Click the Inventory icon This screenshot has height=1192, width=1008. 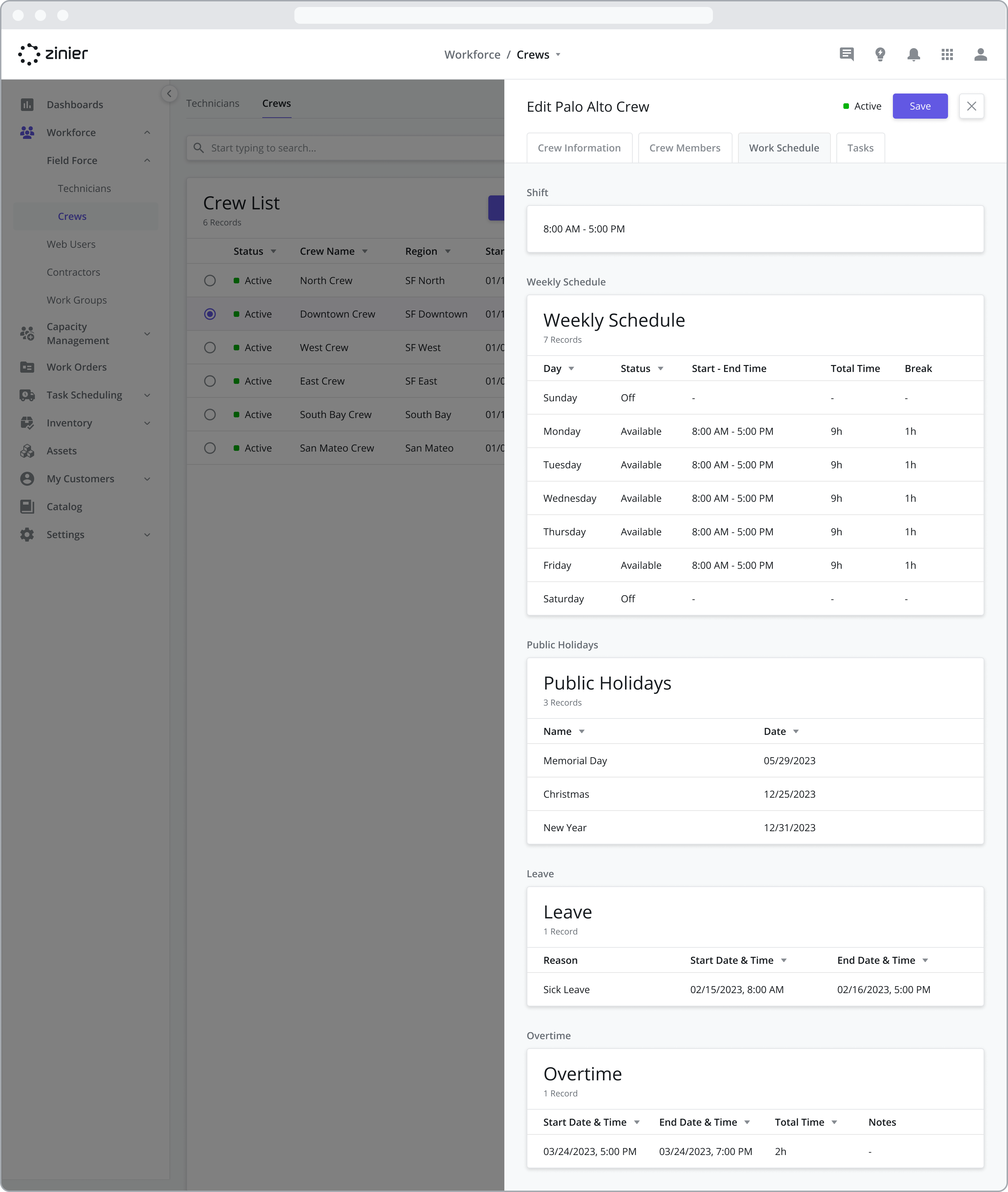point(27,423)
